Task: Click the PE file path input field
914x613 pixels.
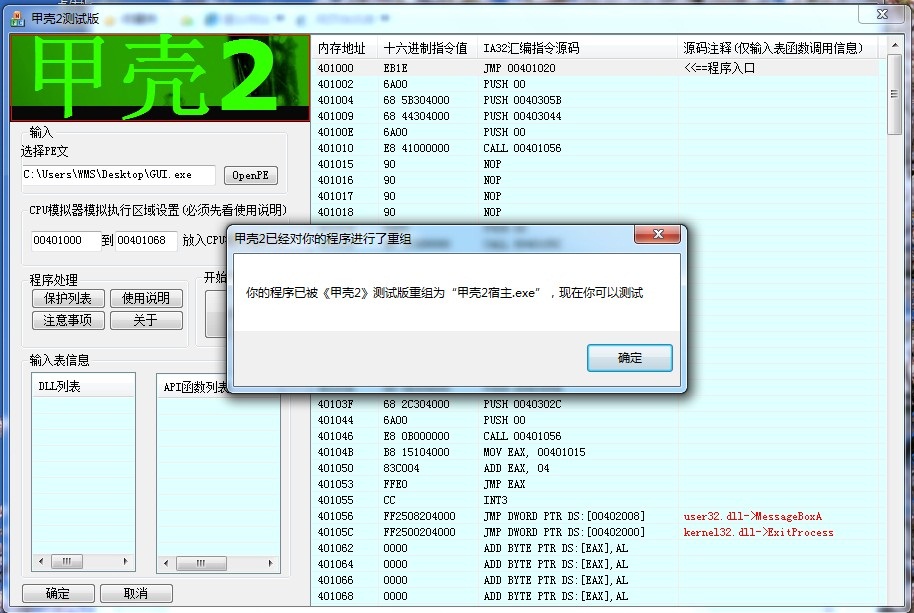Action: [x=119, y=175]
